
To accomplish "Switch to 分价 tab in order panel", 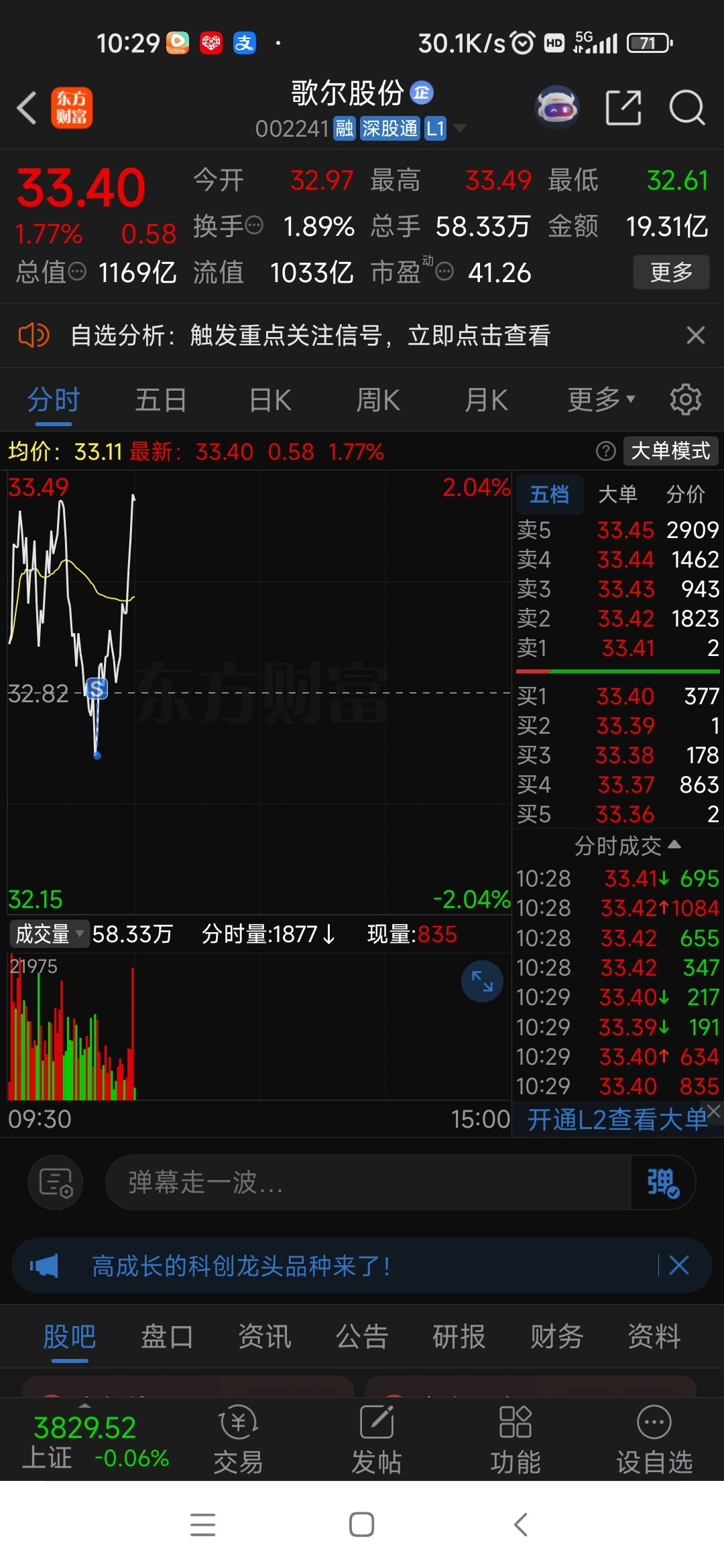I will (x=685, y=495).
